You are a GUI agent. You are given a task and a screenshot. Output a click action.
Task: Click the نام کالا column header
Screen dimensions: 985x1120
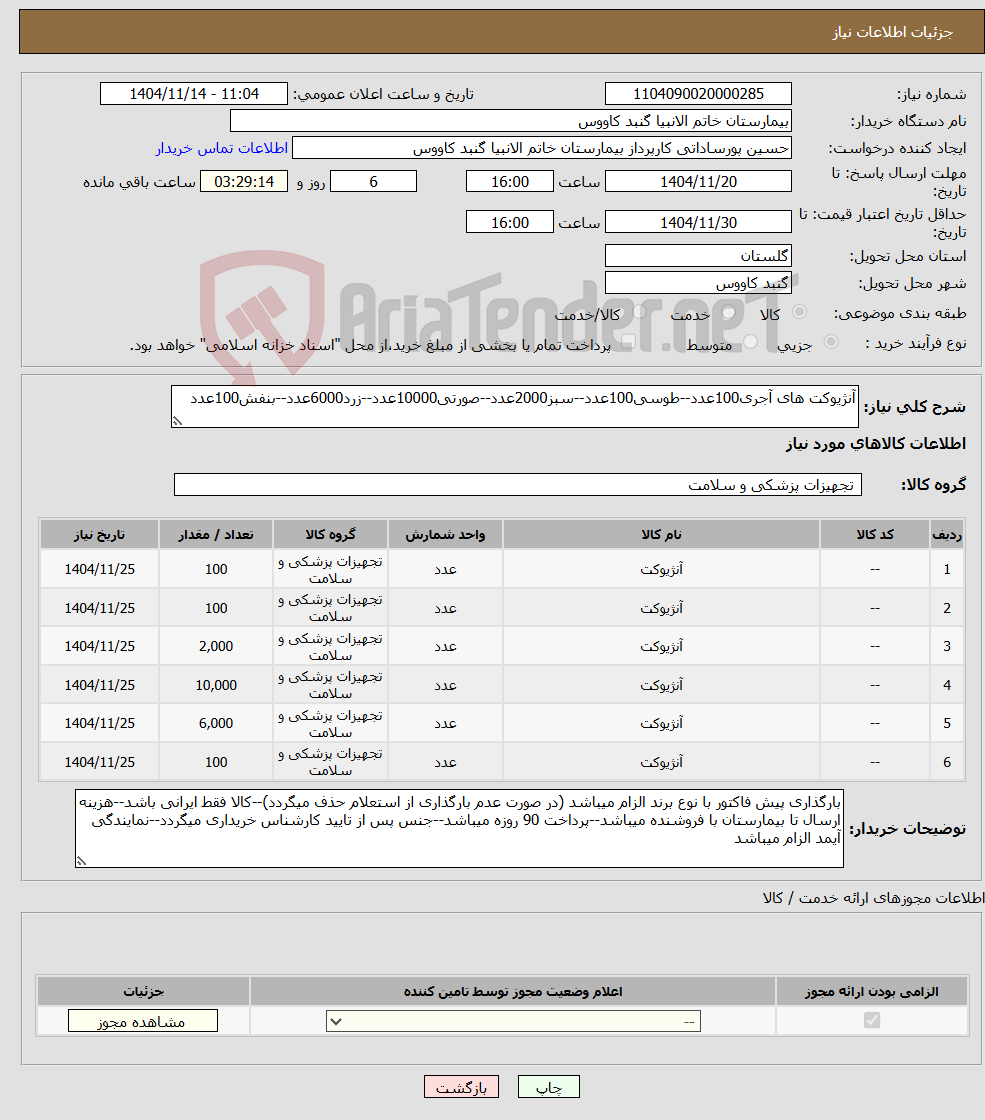(661, 534)
